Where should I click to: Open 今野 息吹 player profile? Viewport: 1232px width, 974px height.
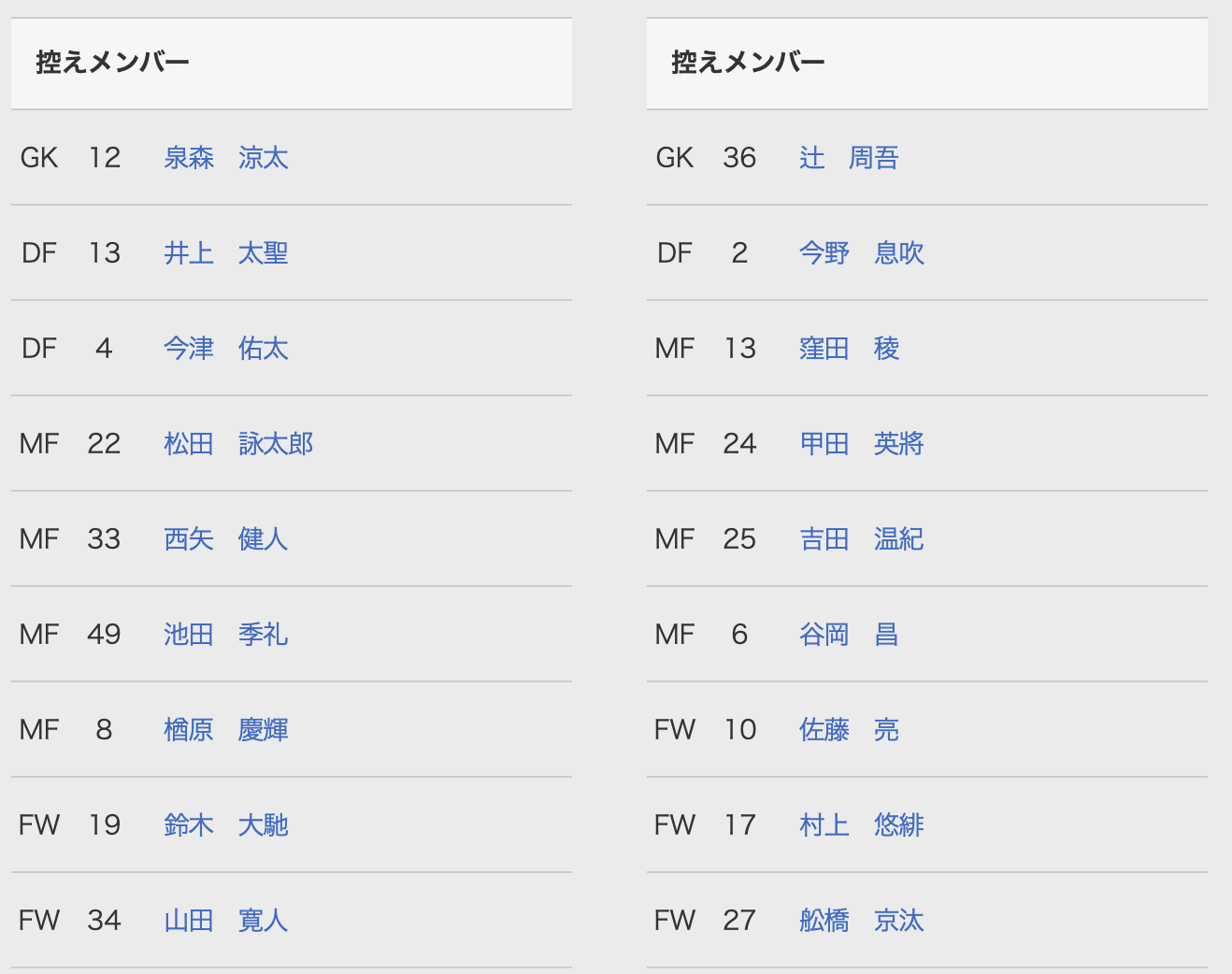click(861, 253)
